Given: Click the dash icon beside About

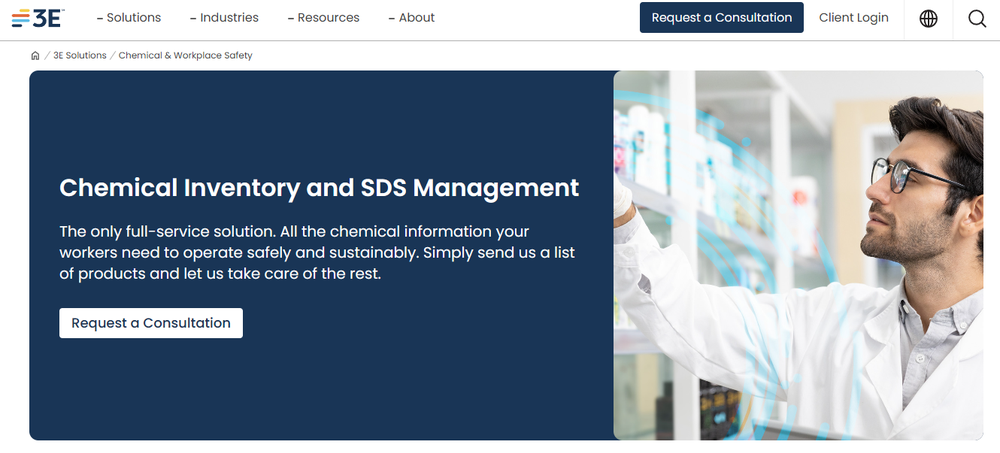Looking at the screenshot, I should point(392,18).
